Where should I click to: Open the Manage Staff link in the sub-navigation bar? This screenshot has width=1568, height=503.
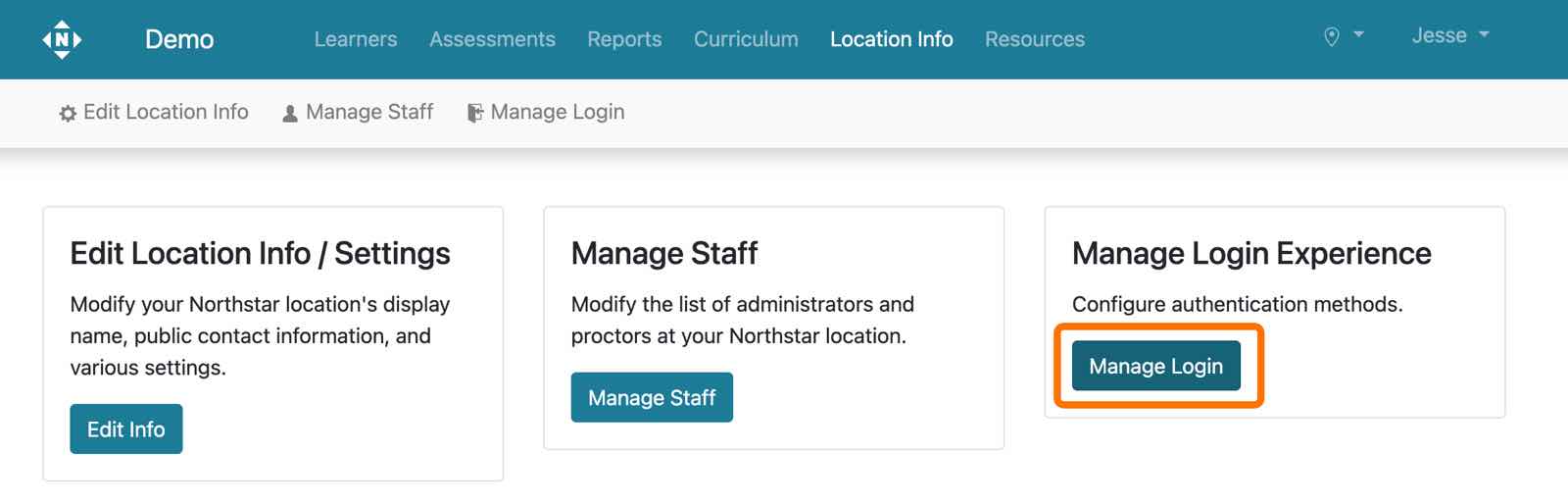coord(369,112)
